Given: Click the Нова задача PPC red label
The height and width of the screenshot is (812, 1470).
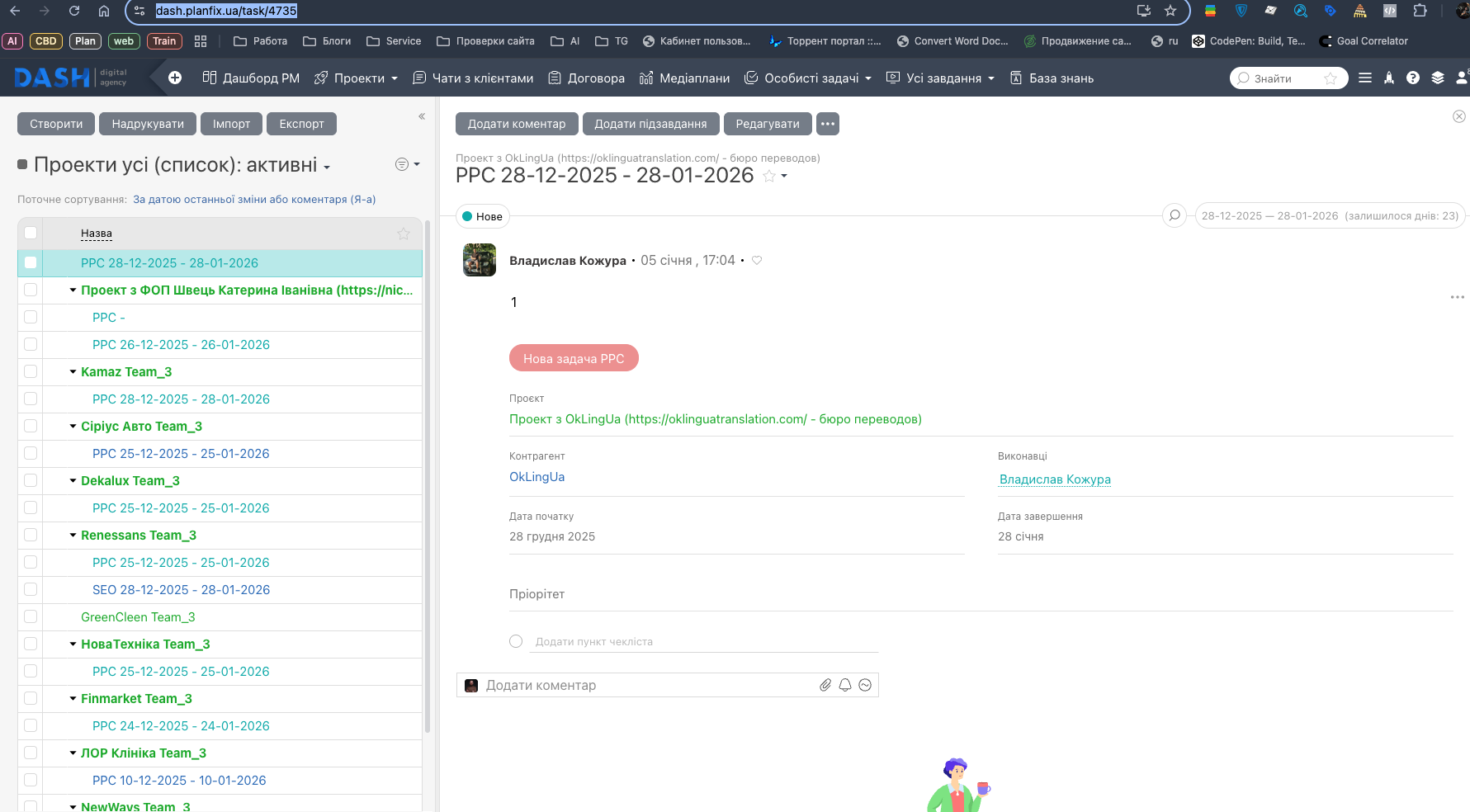Looking at the screenshot, I should [x=574, y=358].
